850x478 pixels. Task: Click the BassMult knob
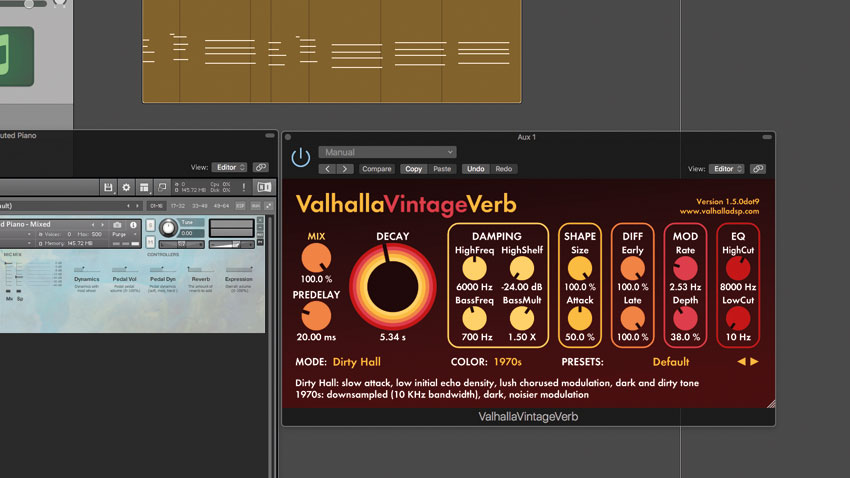click(x=521, y=319)
